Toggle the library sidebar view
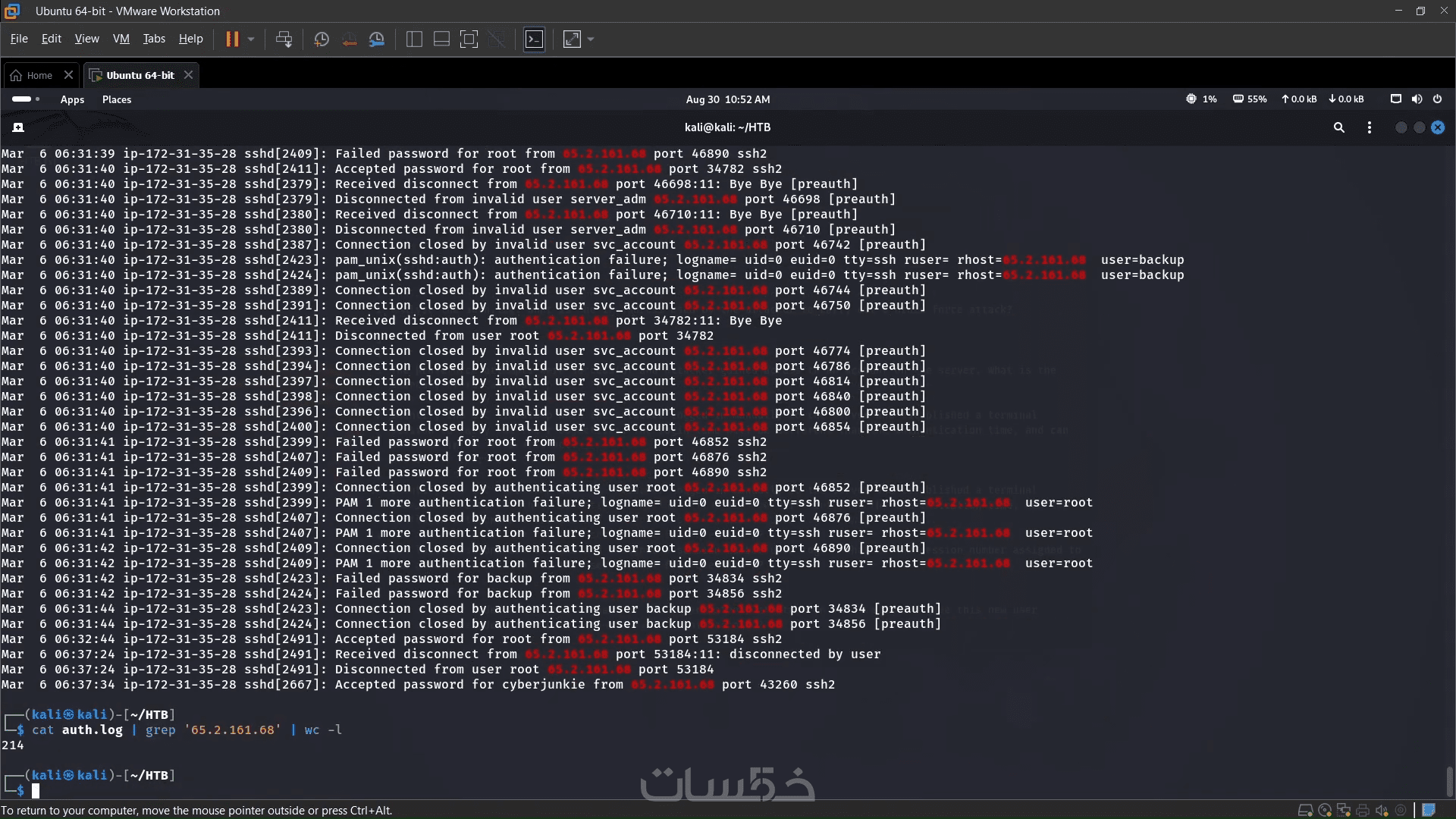Screen dimensions: 1456x819 [414, 39]
